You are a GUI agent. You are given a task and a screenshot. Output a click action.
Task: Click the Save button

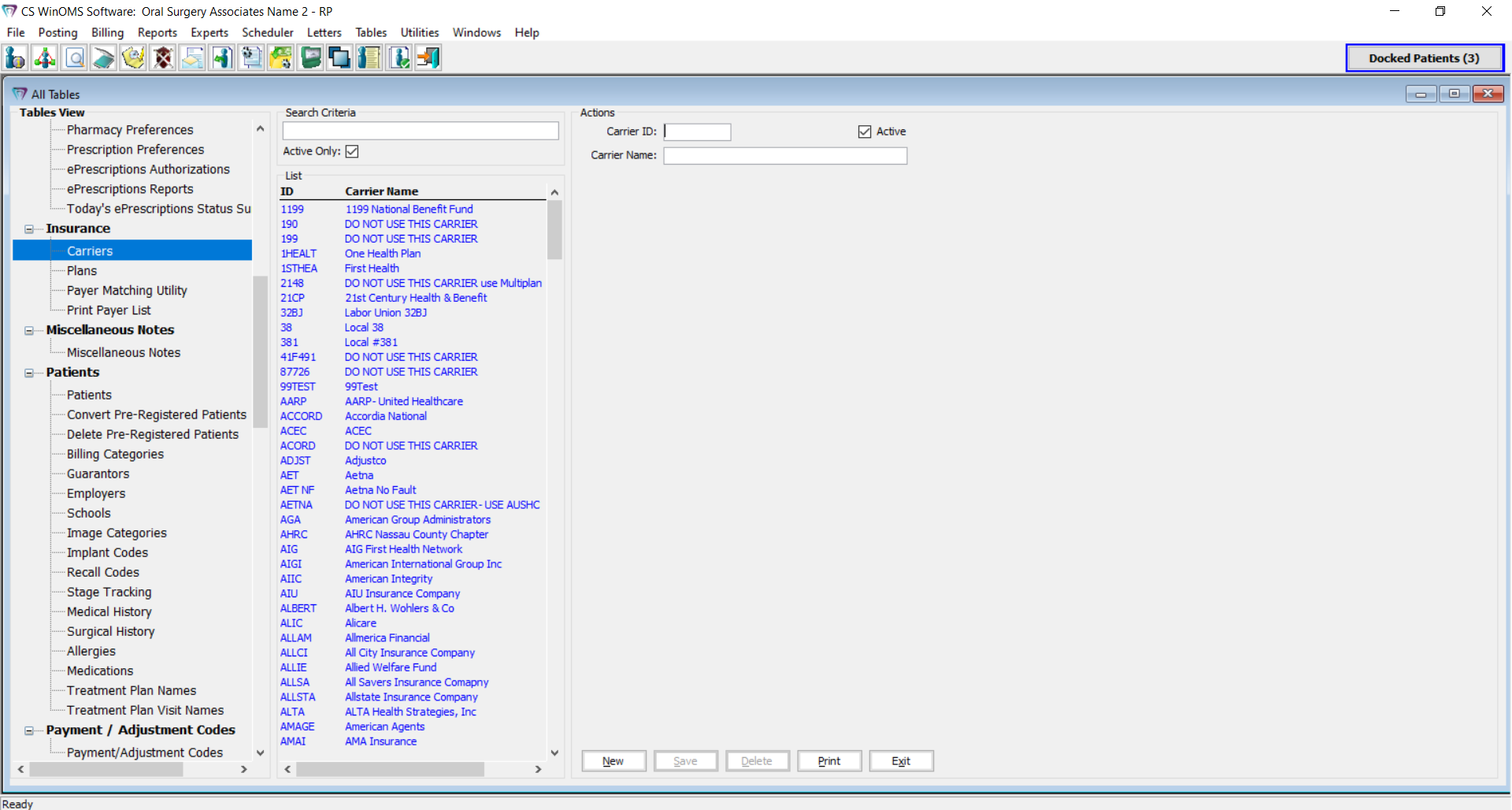pyautogui.click(x=686, y=761)
